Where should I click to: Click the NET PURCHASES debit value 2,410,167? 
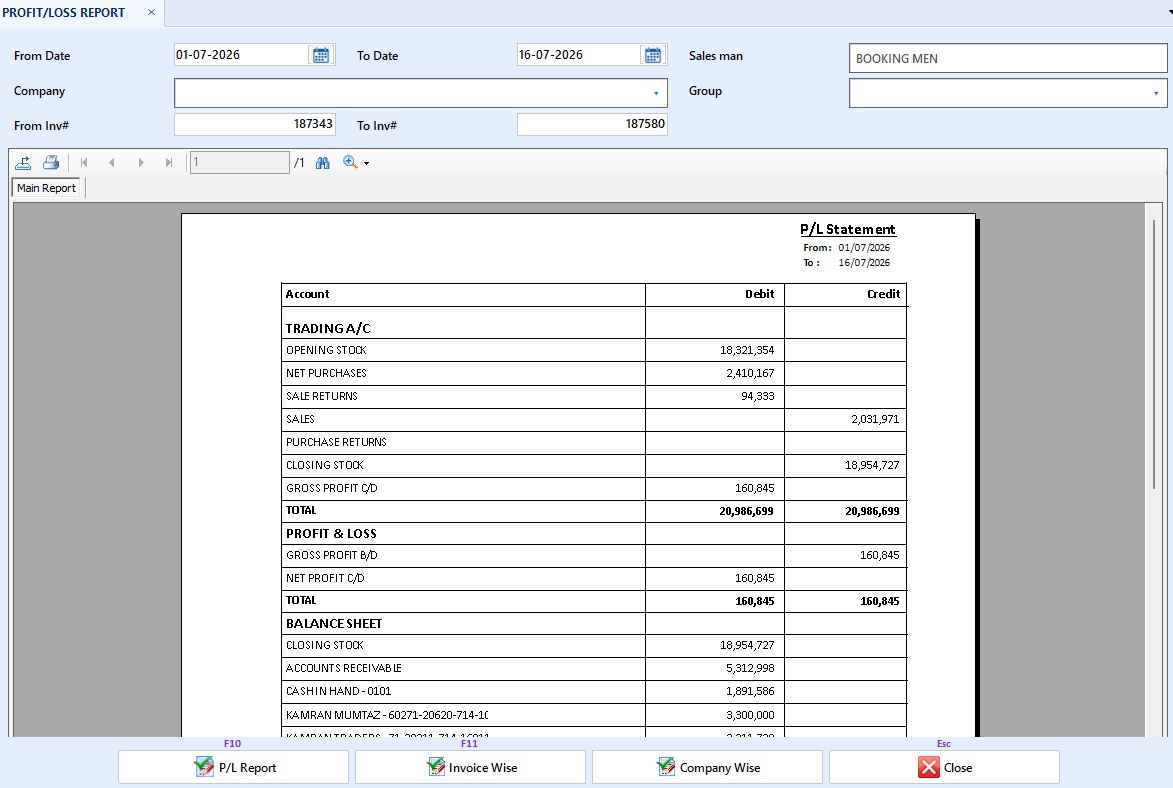click(x=750, y=373)
